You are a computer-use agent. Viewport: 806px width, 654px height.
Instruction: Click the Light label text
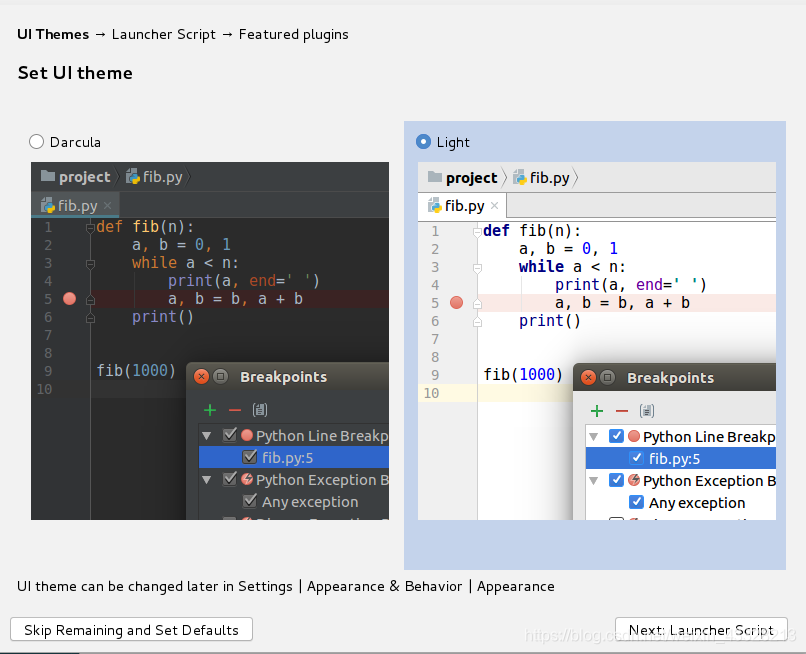point(453,142)
